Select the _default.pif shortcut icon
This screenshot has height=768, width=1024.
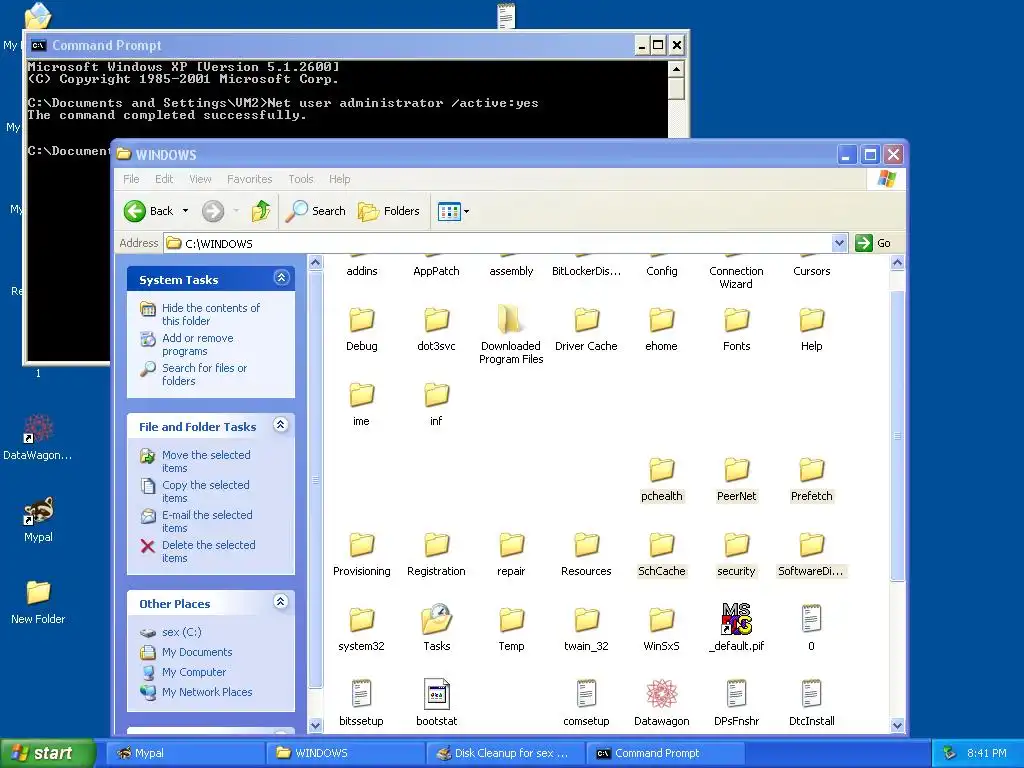(x=737, y=619)
